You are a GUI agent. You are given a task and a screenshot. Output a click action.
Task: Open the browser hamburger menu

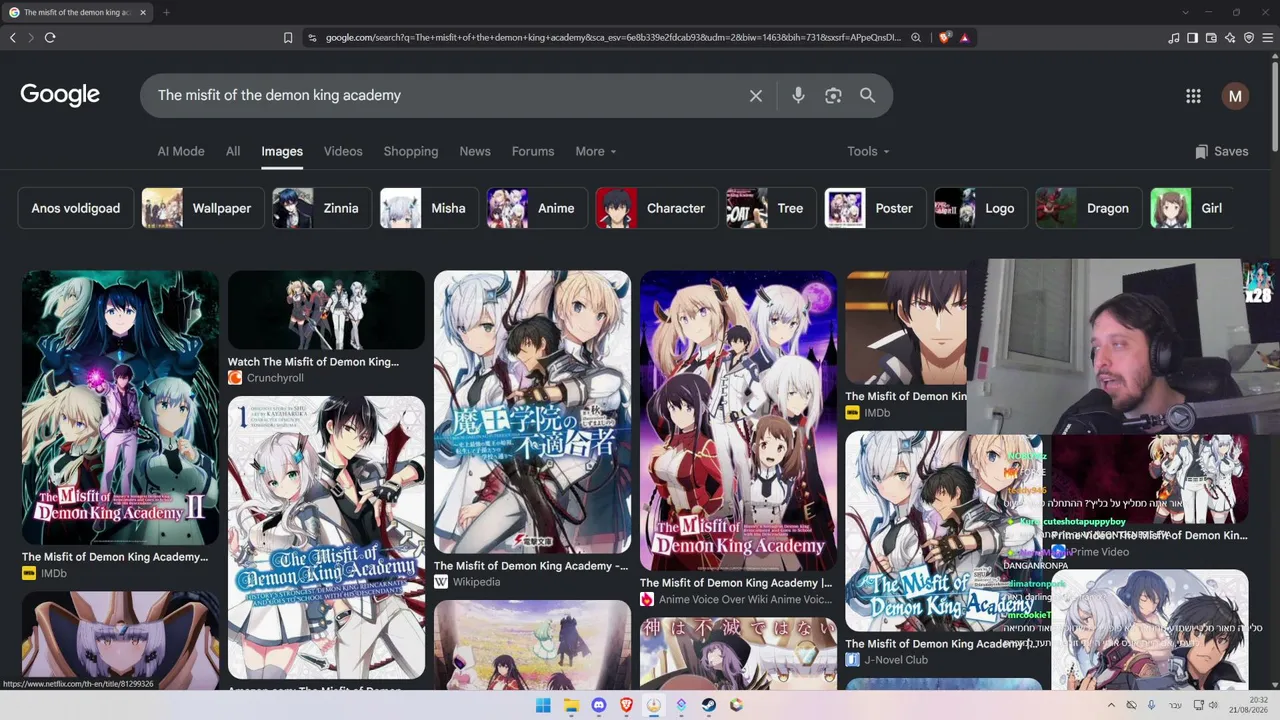pos(1268,38)
